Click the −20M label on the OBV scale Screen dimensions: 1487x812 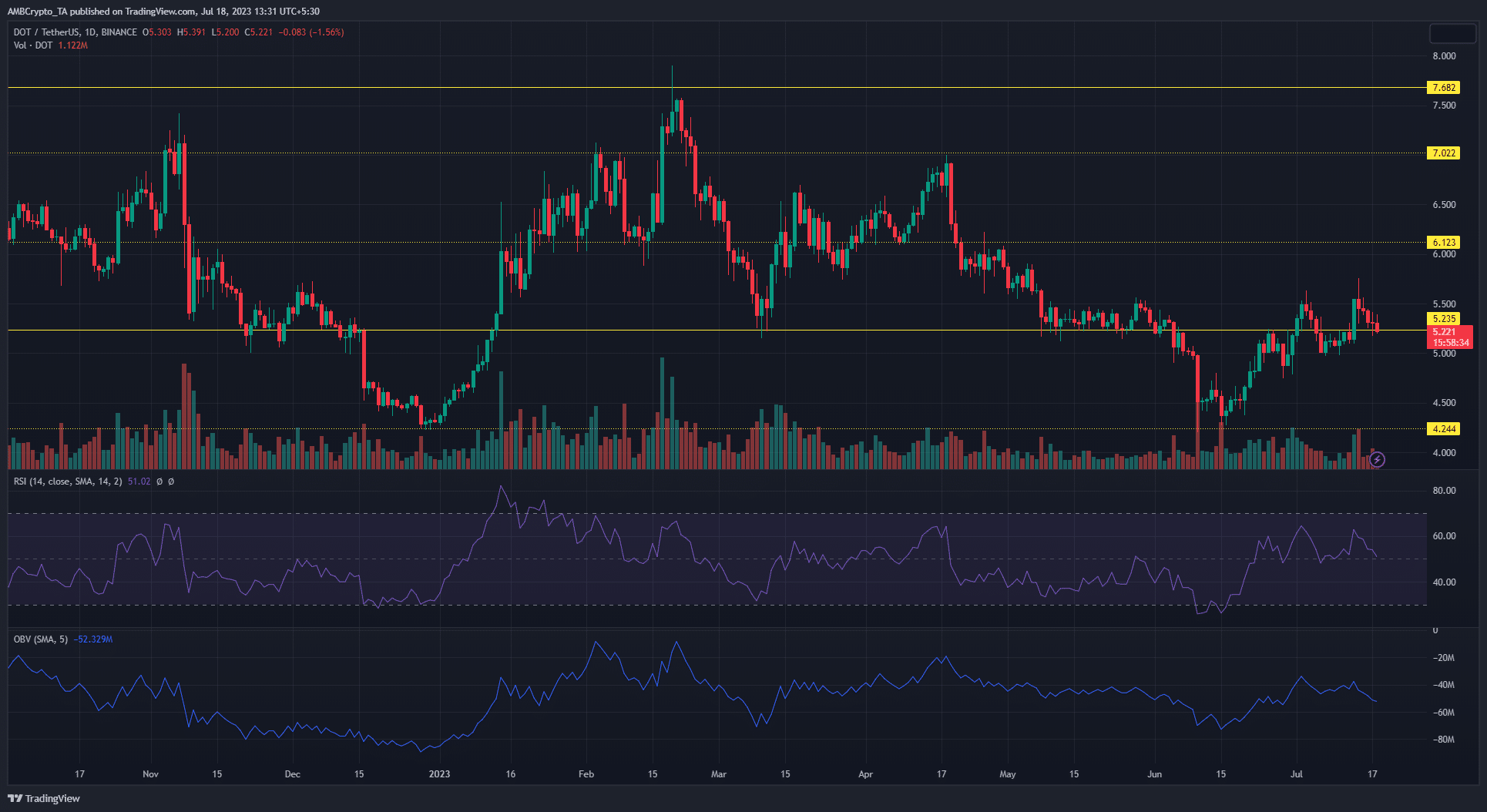[x=1443, y=658]
